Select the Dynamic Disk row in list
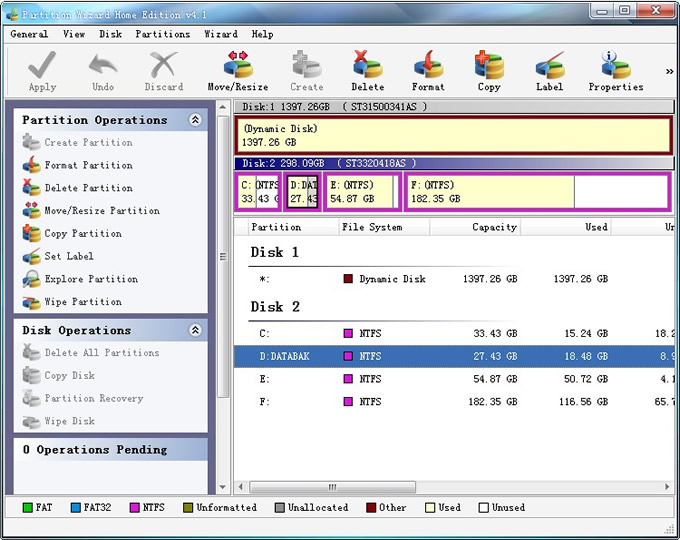The image size is (680, 540). tap(454, 279)
